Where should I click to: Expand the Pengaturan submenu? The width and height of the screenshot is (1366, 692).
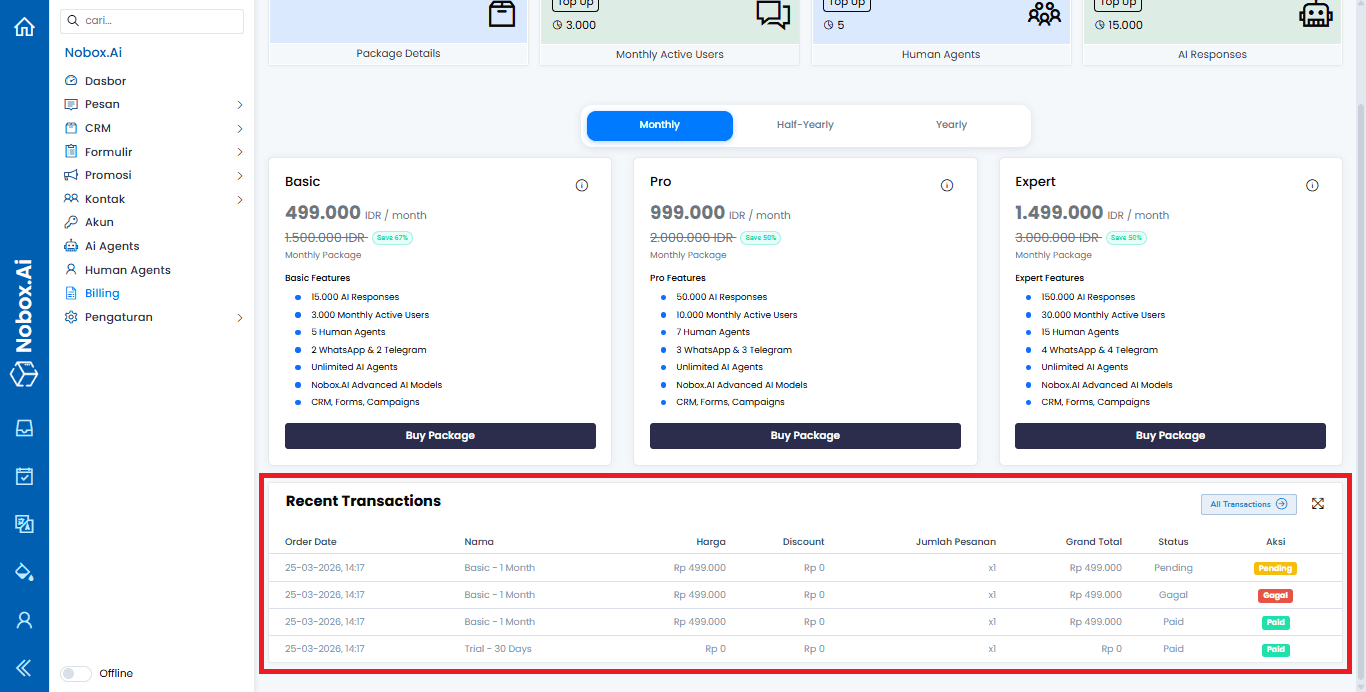point(240,318)
